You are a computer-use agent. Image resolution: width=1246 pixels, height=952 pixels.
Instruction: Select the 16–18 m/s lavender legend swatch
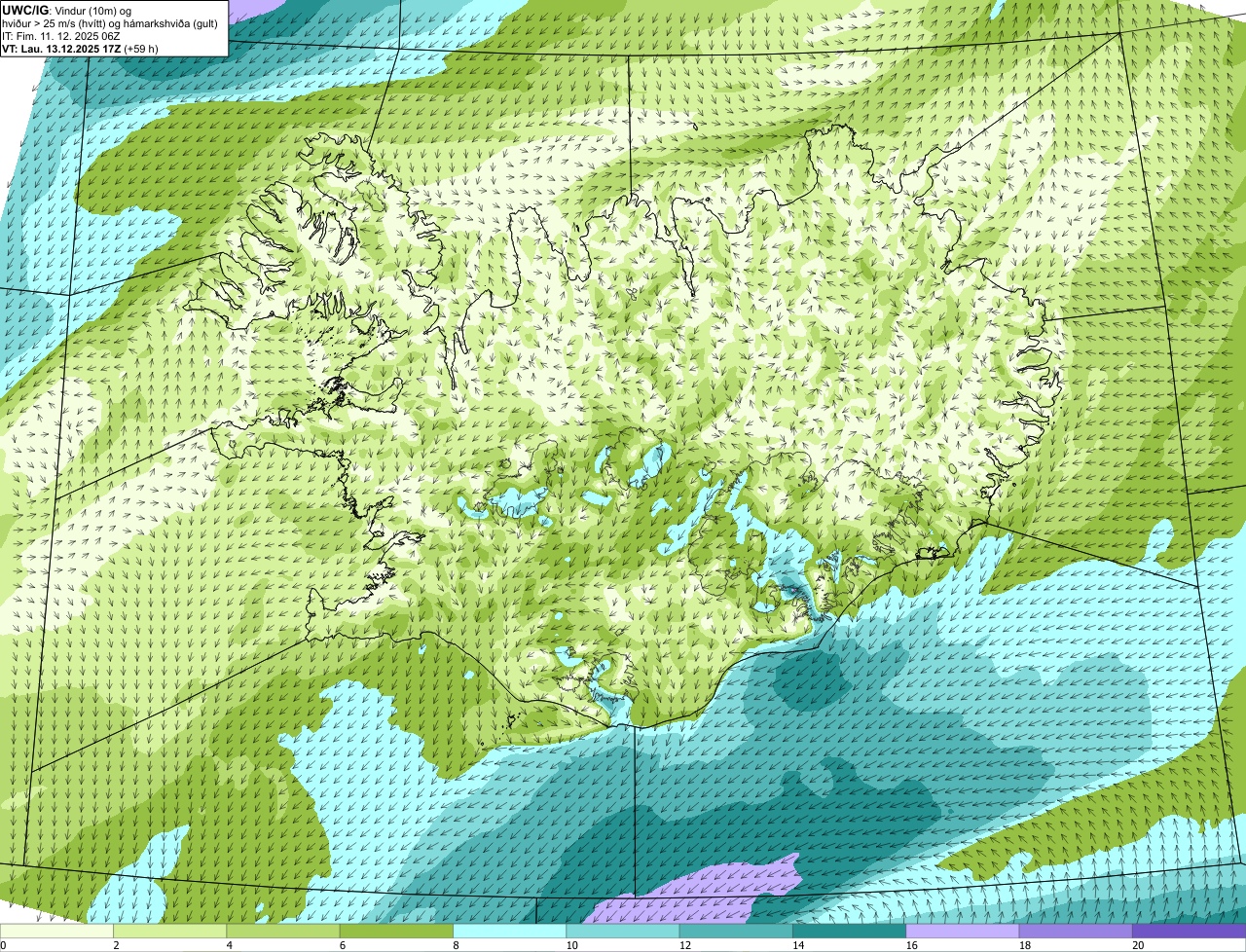pyautogui.click(x=963, y=931)
